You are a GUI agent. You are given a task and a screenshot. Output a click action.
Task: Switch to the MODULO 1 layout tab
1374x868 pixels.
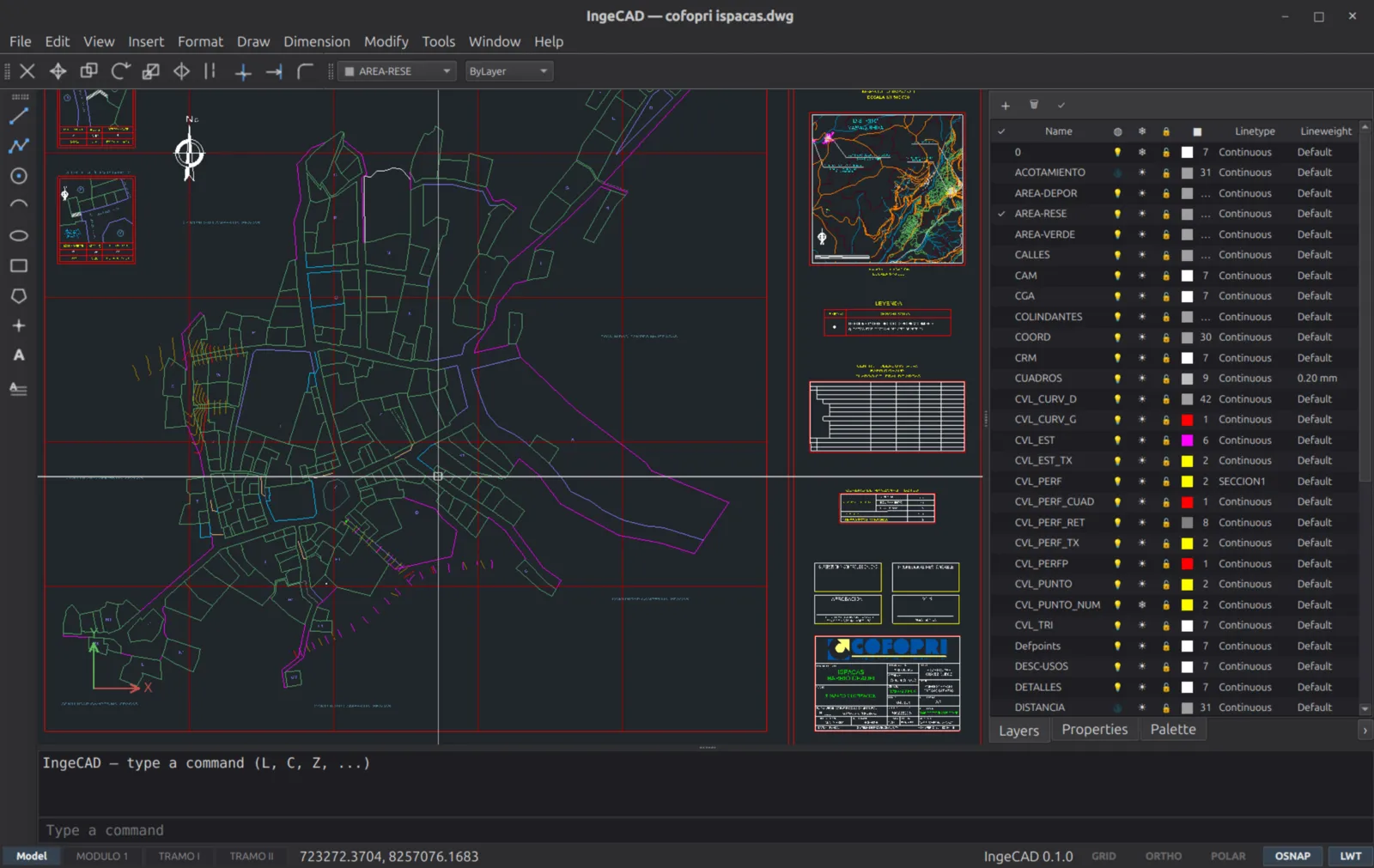click(x=102, y=856)
